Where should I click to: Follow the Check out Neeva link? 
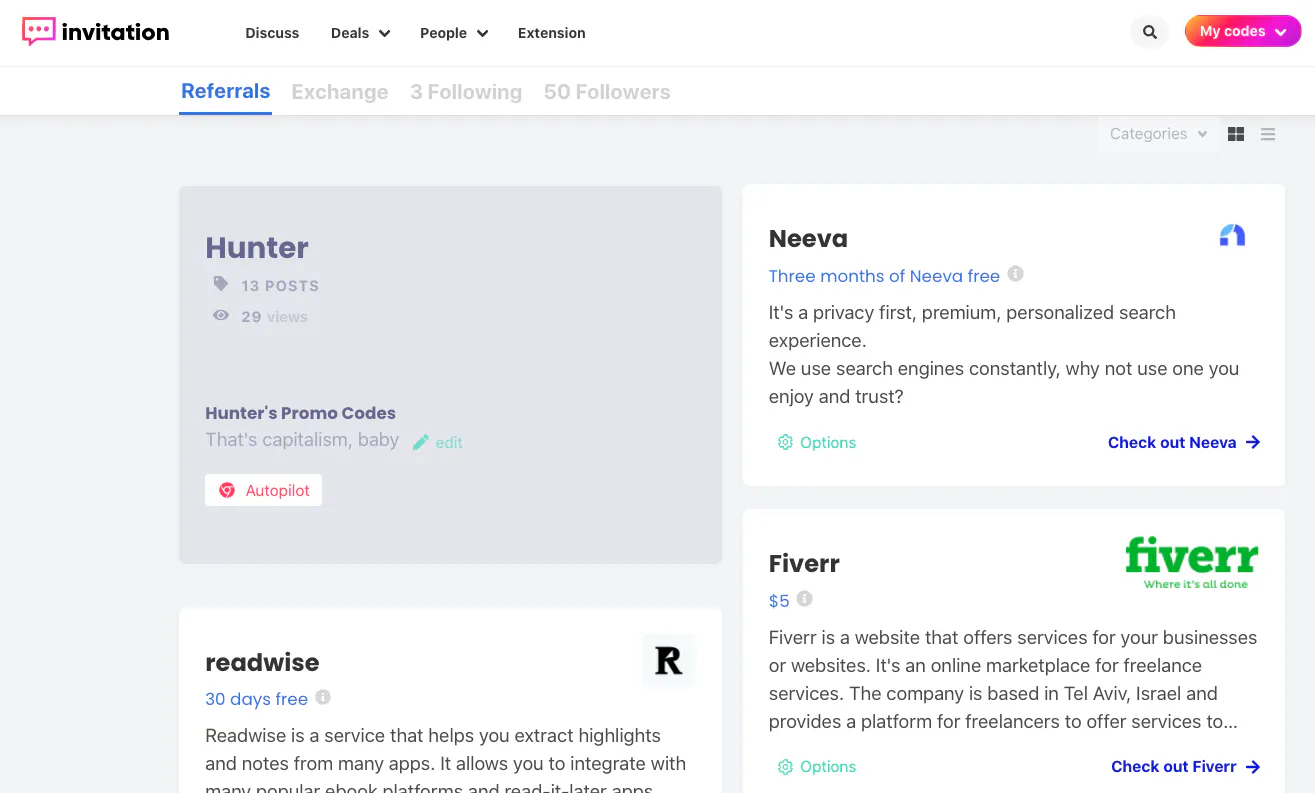point(1184,442)
